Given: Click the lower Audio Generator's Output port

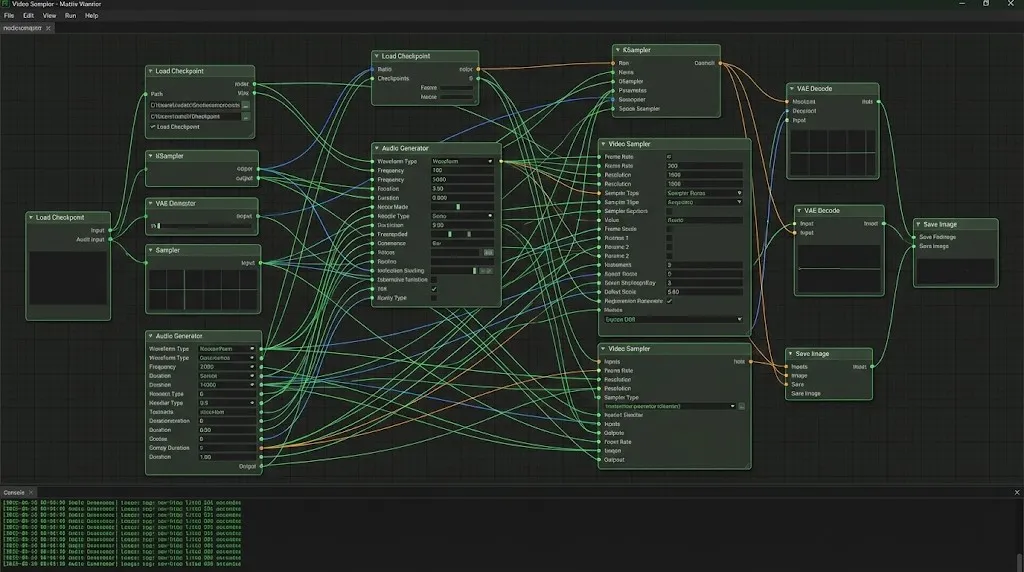Looking at the screenshot, I should click(261, 466).
